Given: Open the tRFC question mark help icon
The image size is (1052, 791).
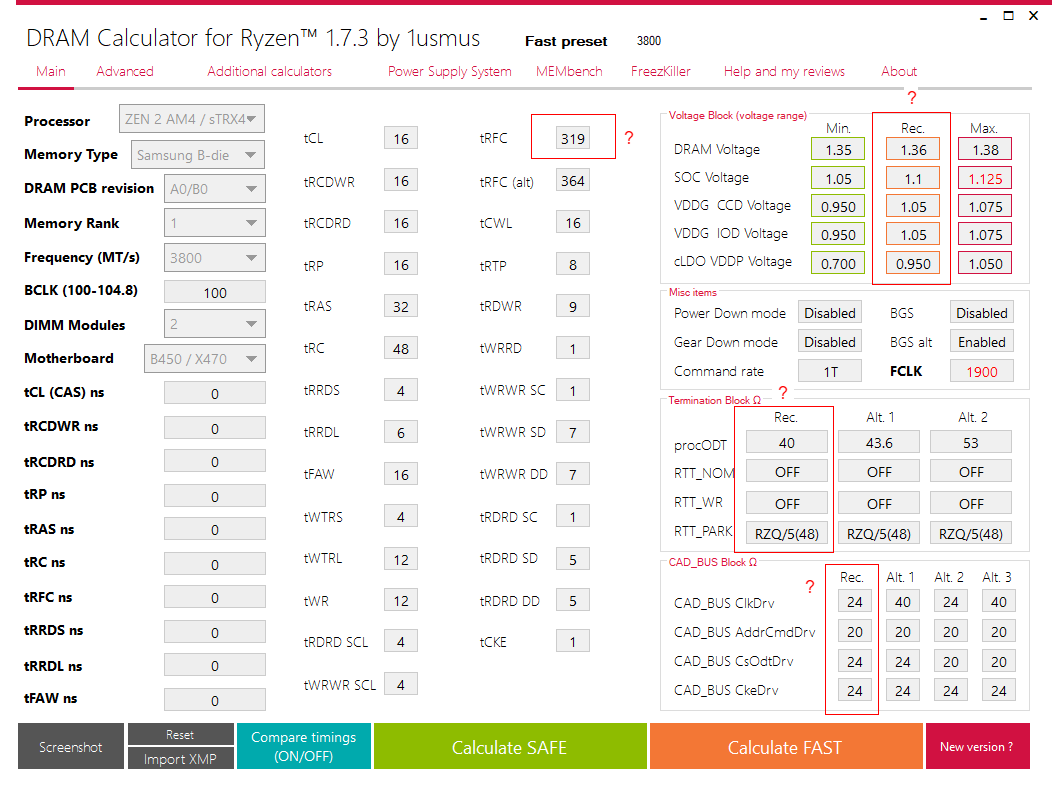Looking at the screenshot, I should click(629, 138).
